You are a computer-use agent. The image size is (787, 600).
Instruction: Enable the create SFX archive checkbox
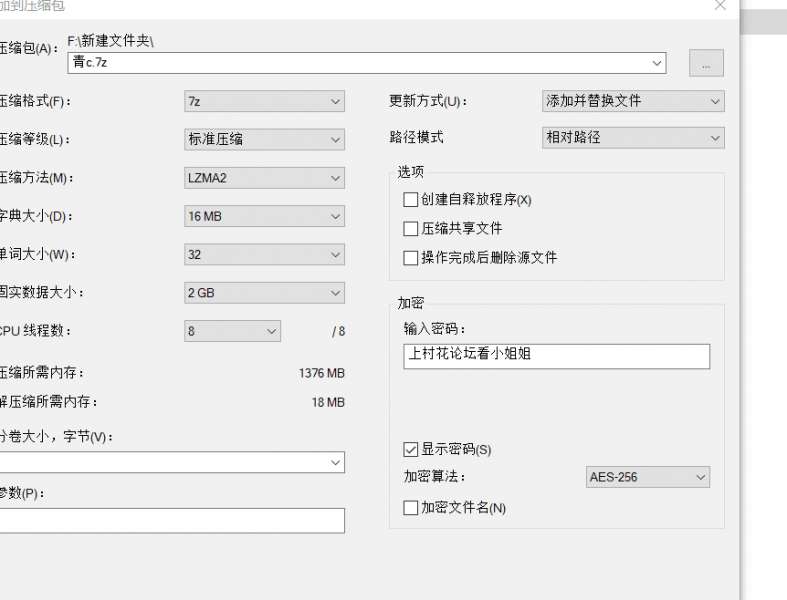coord(410,200)
